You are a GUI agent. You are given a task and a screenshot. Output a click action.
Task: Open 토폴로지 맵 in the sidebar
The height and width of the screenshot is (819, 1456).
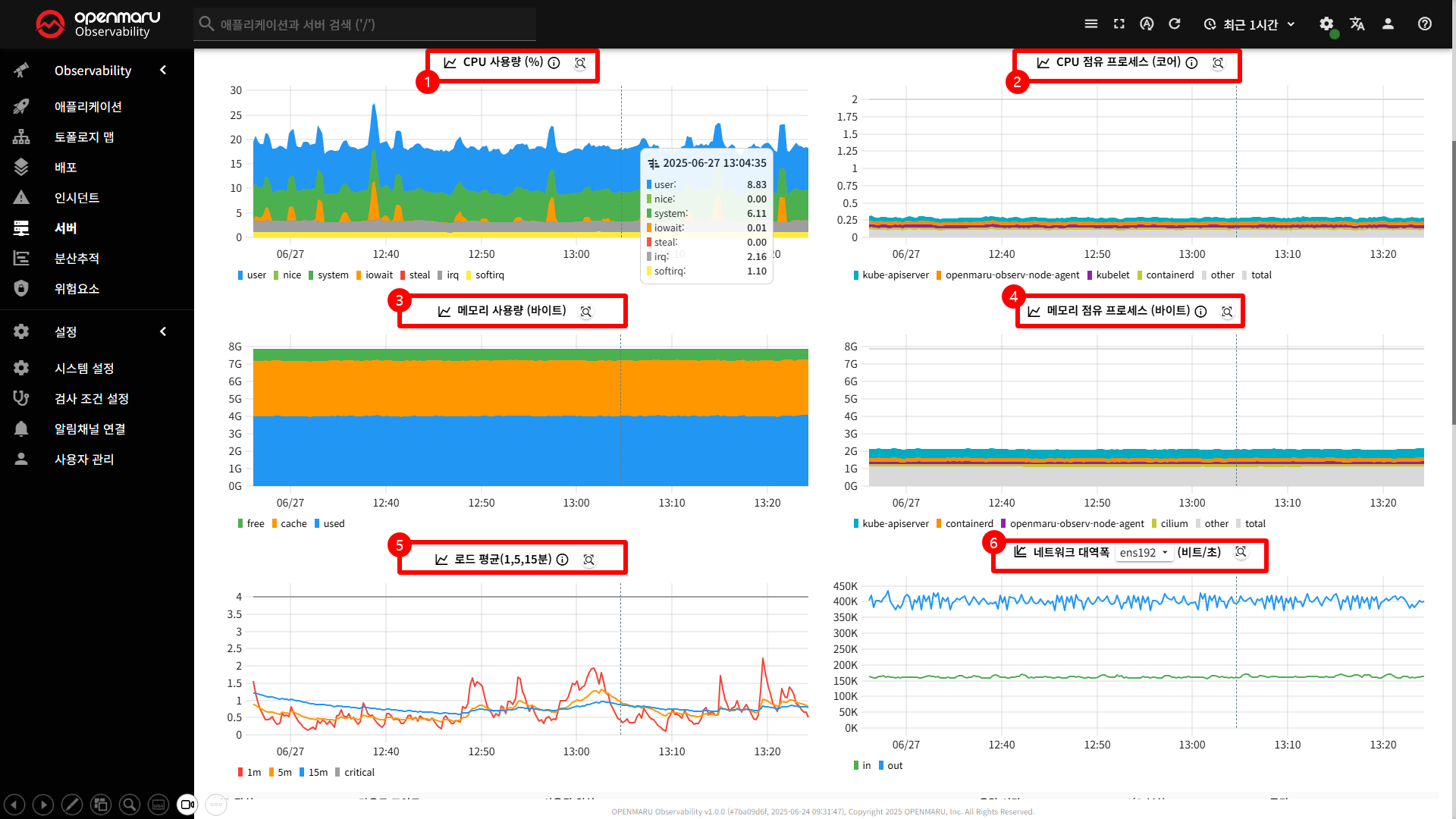(84, 137)
